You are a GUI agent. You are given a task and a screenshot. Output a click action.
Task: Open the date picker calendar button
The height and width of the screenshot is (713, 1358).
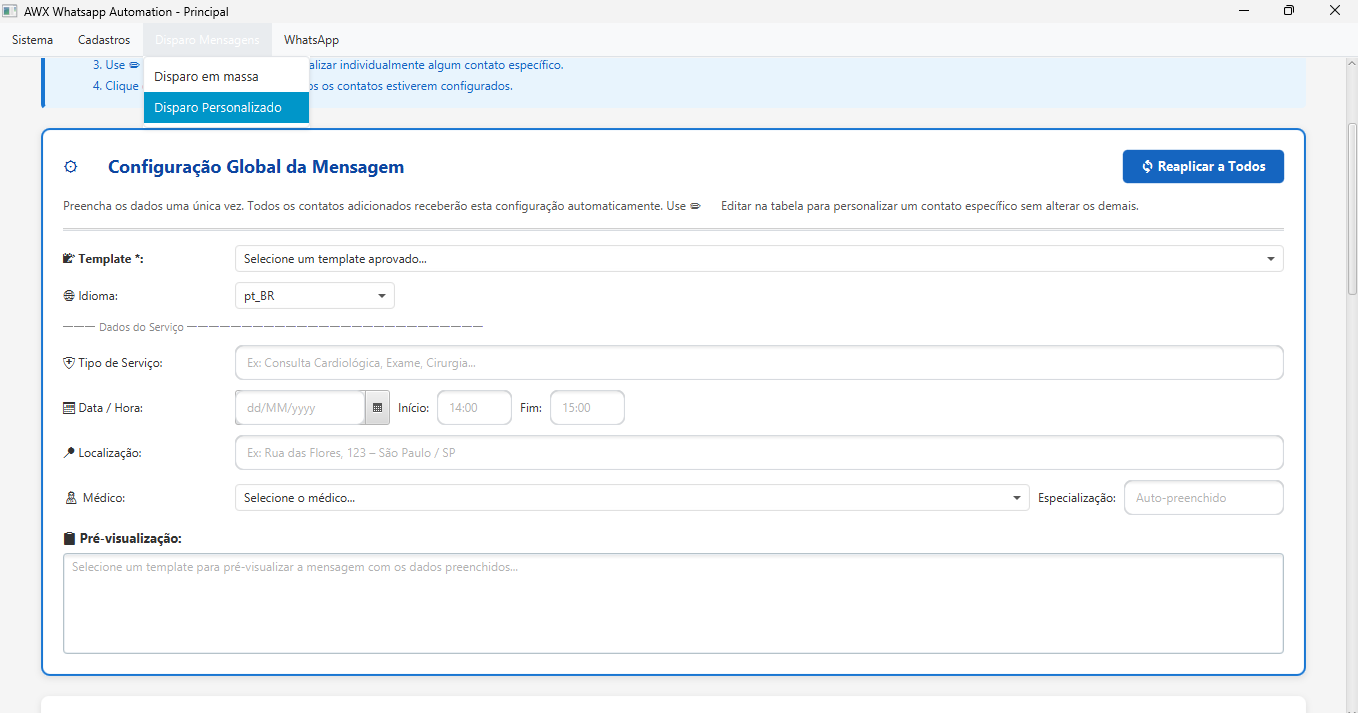point(377,407)
